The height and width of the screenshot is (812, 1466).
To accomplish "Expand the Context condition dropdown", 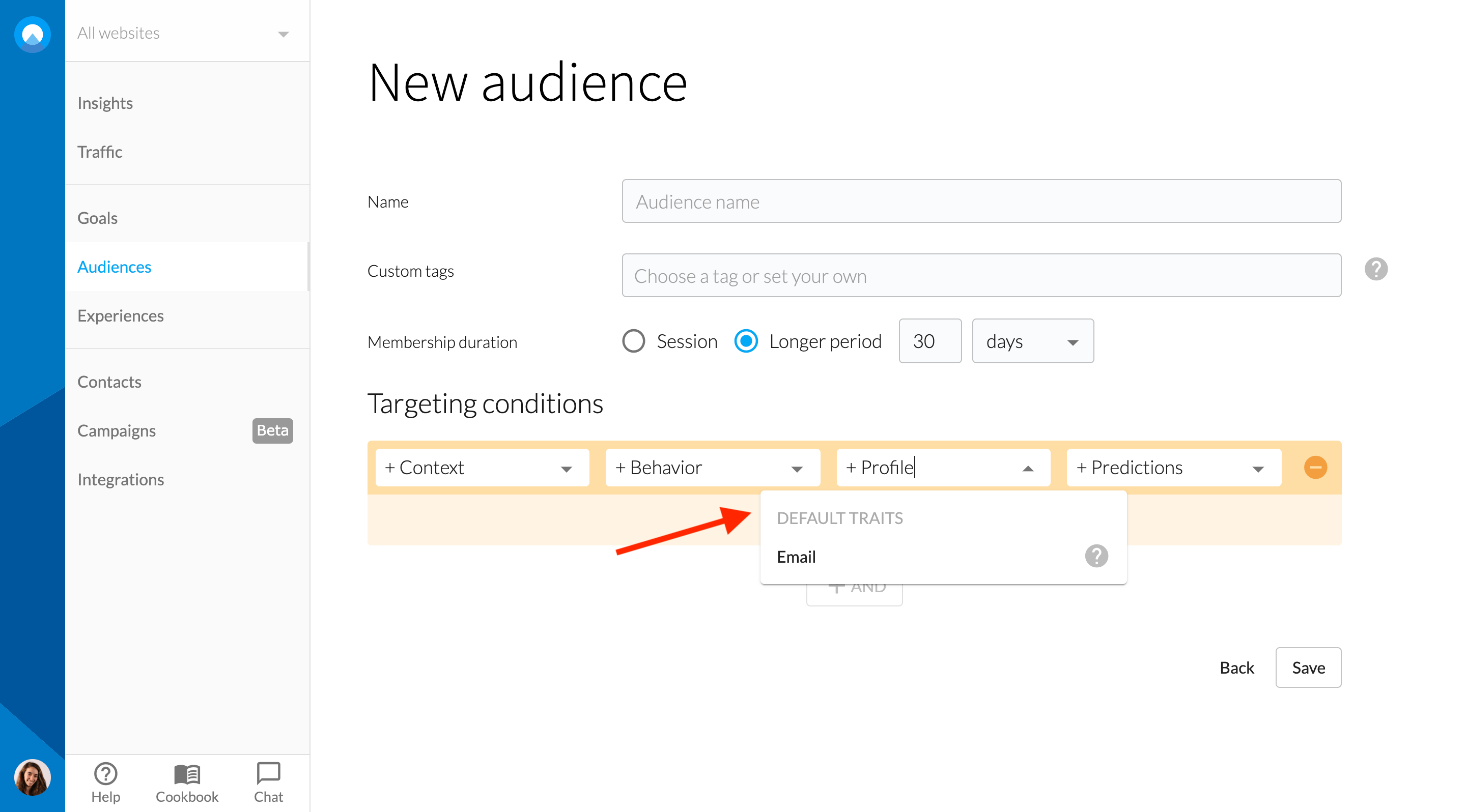I will tap(482, 468).
